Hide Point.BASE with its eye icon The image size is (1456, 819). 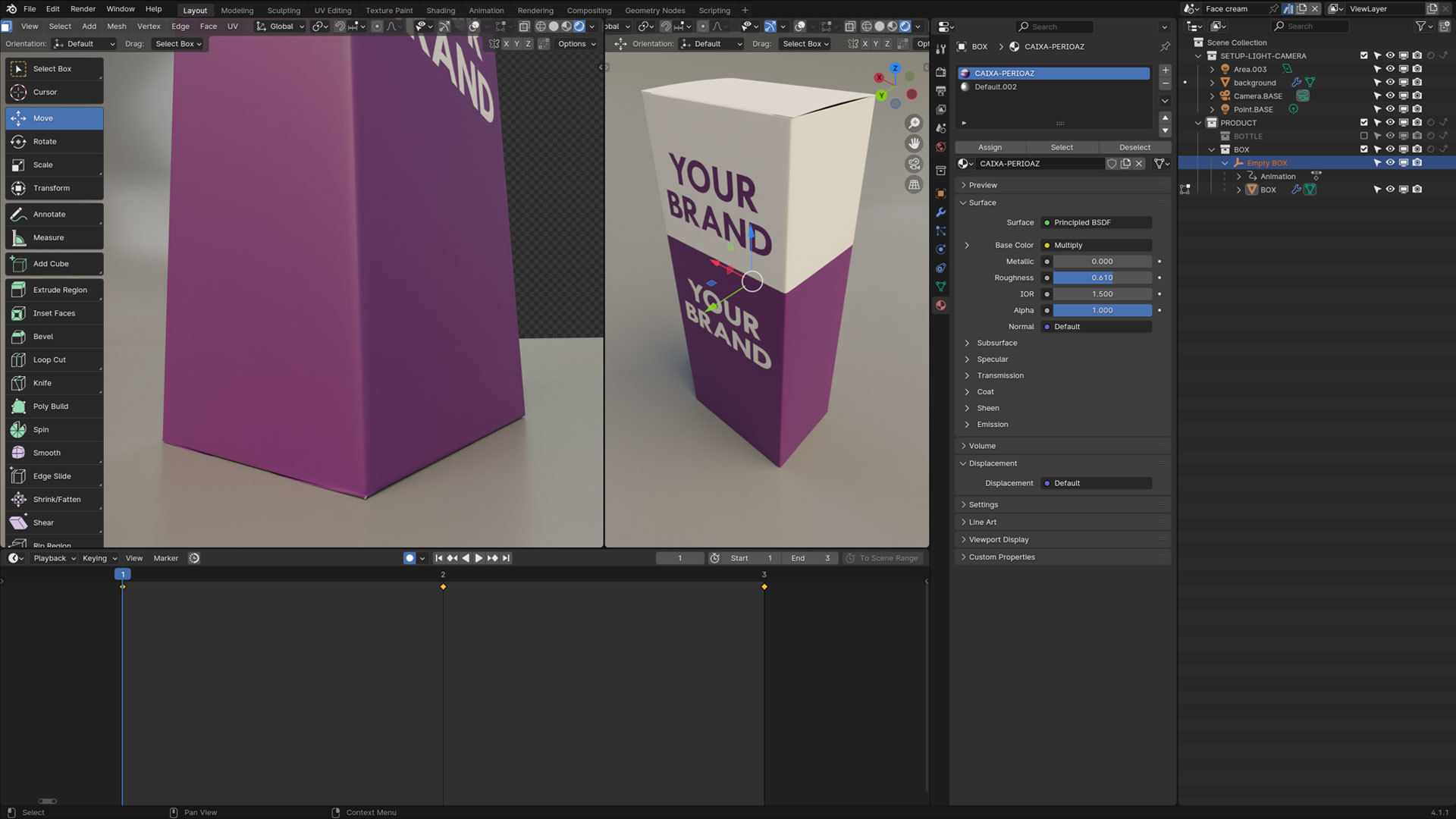tap(1390, 109)
